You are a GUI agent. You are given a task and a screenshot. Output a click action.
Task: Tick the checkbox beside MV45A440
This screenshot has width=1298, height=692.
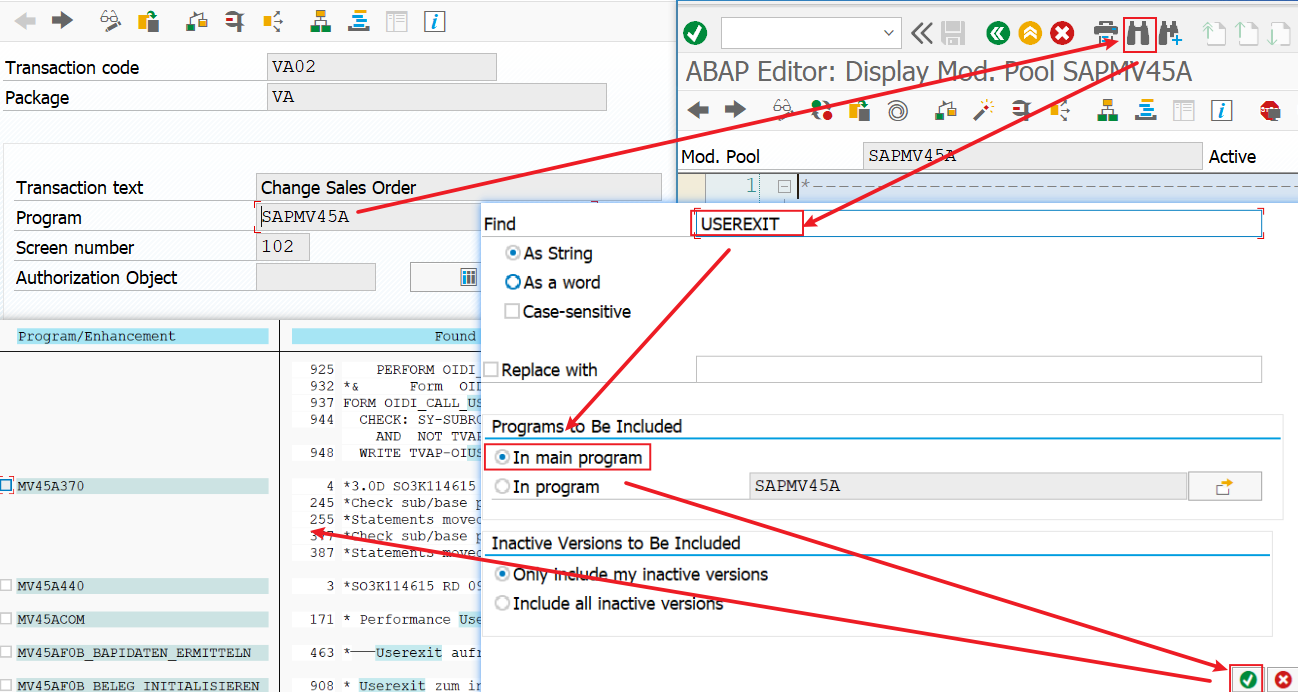click(7, 586)
